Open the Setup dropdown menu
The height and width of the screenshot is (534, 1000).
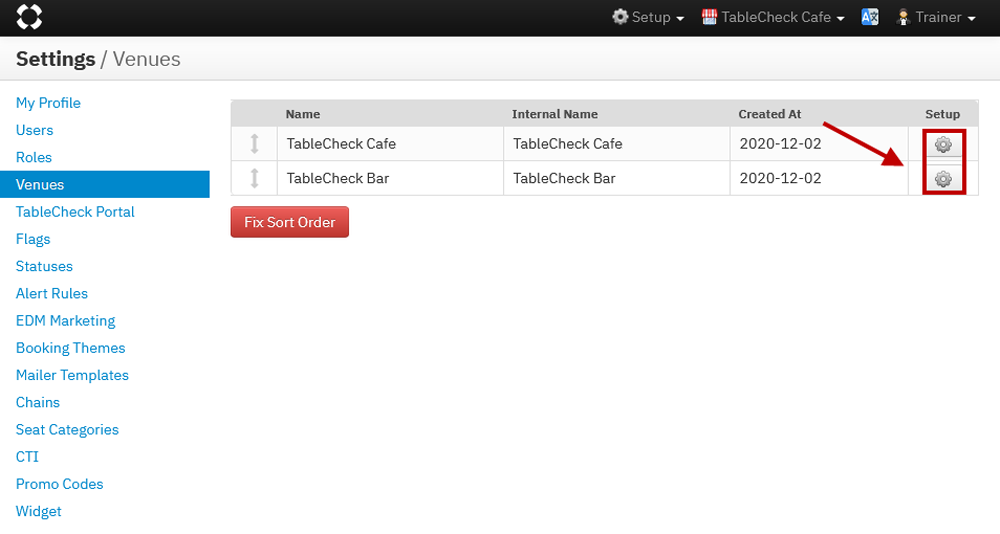tap(648, 17)
